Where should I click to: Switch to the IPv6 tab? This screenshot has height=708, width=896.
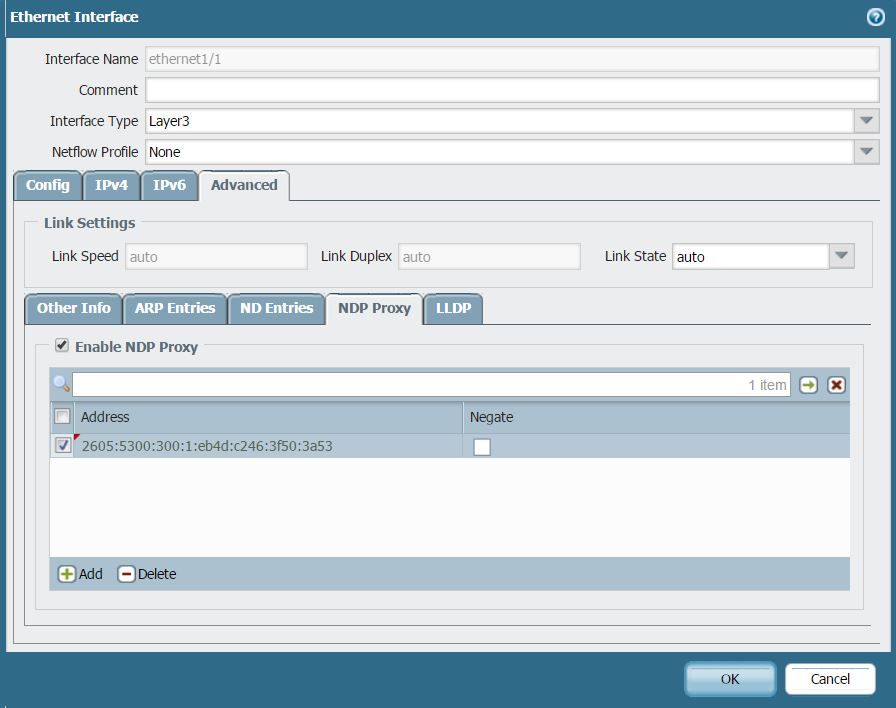pos(169,185)
